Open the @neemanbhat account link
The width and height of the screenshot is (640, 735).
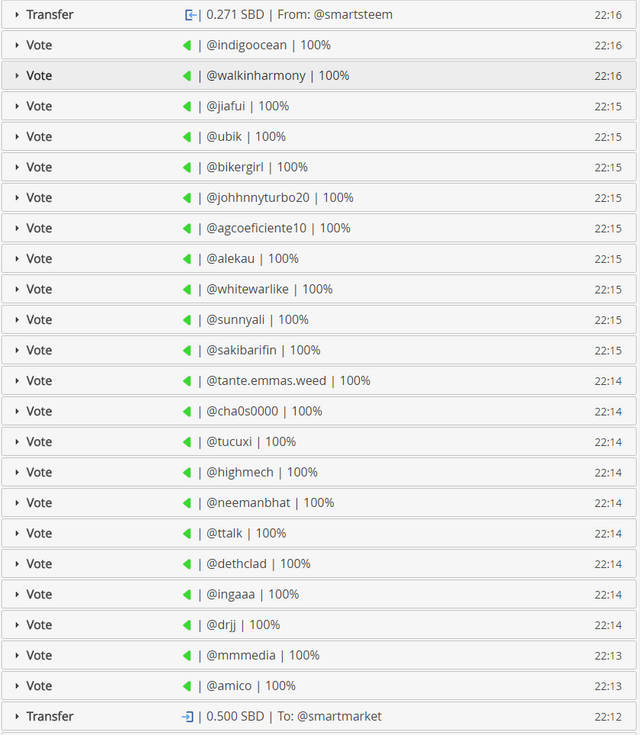click(x=248, y=502)
